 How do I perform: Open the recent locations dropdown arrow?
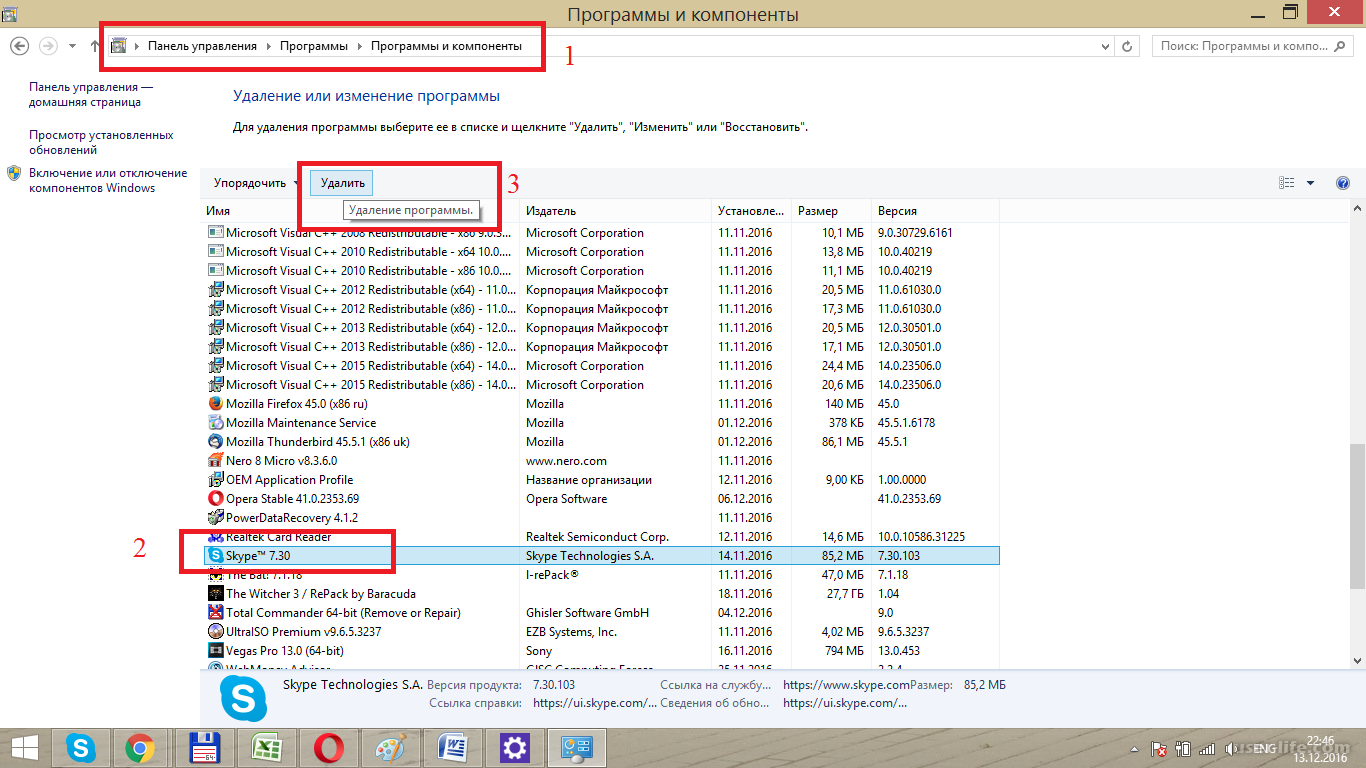[72, 46]
